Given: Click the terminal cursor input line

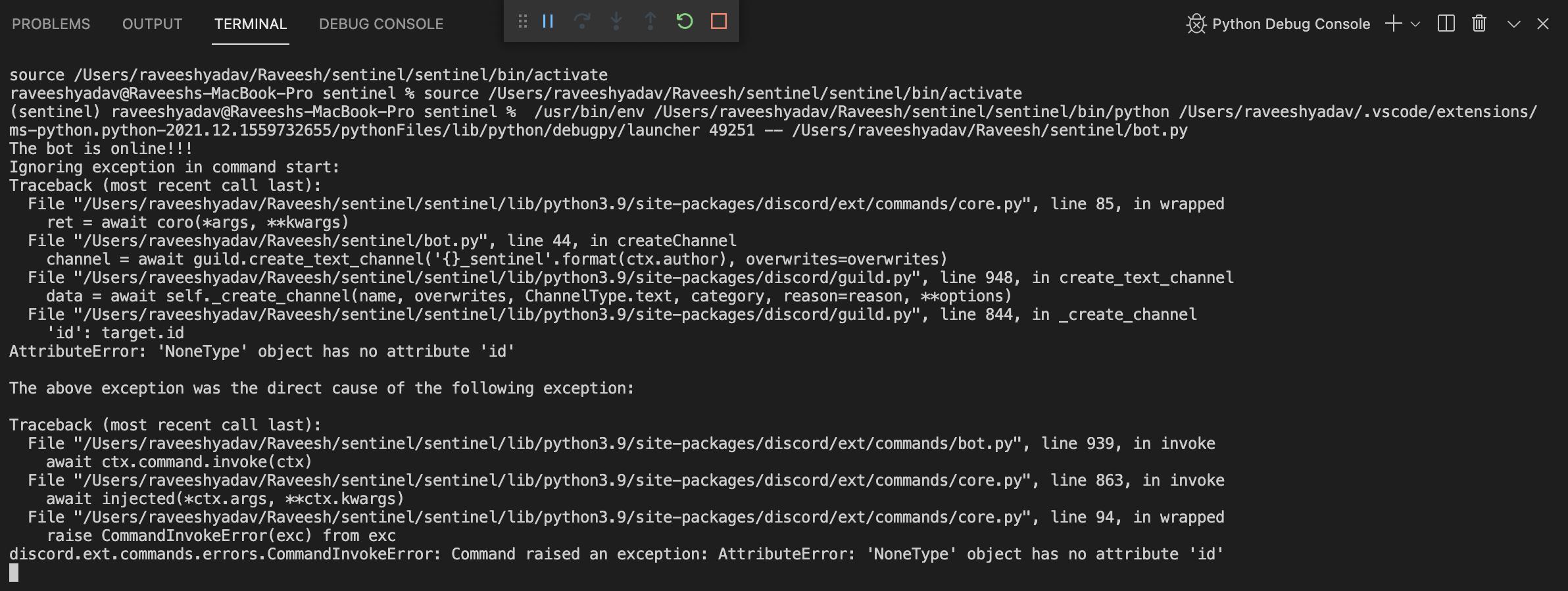Looking at the screenshot, I should [14, 573].
